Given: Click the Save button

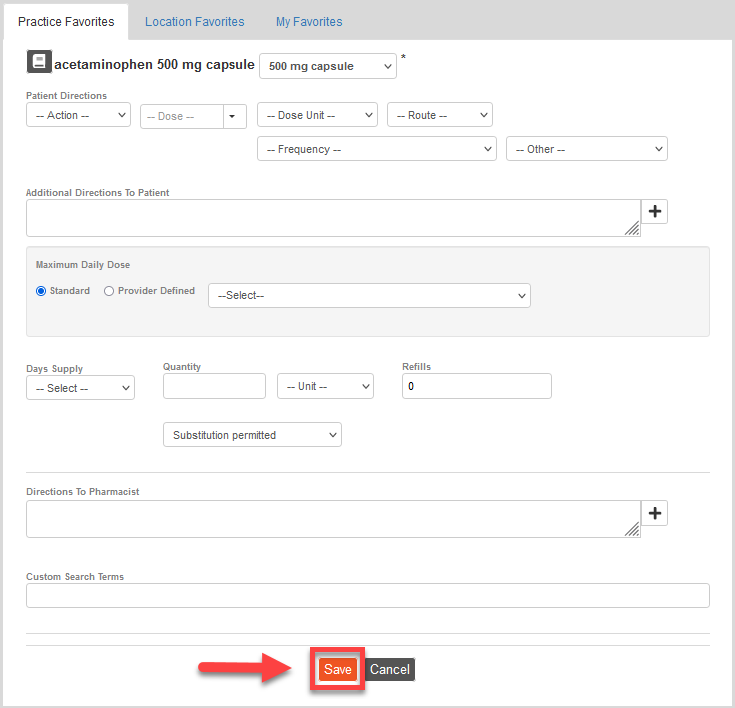Looking at the screenshot, I should point(338,669).
